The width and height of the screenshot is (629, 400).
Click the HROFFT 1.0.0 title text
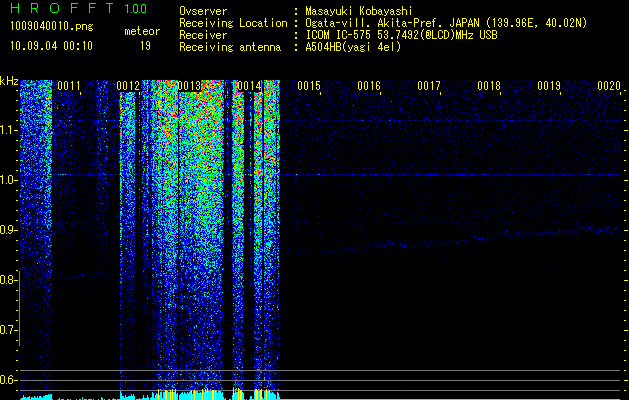[78, 8]
